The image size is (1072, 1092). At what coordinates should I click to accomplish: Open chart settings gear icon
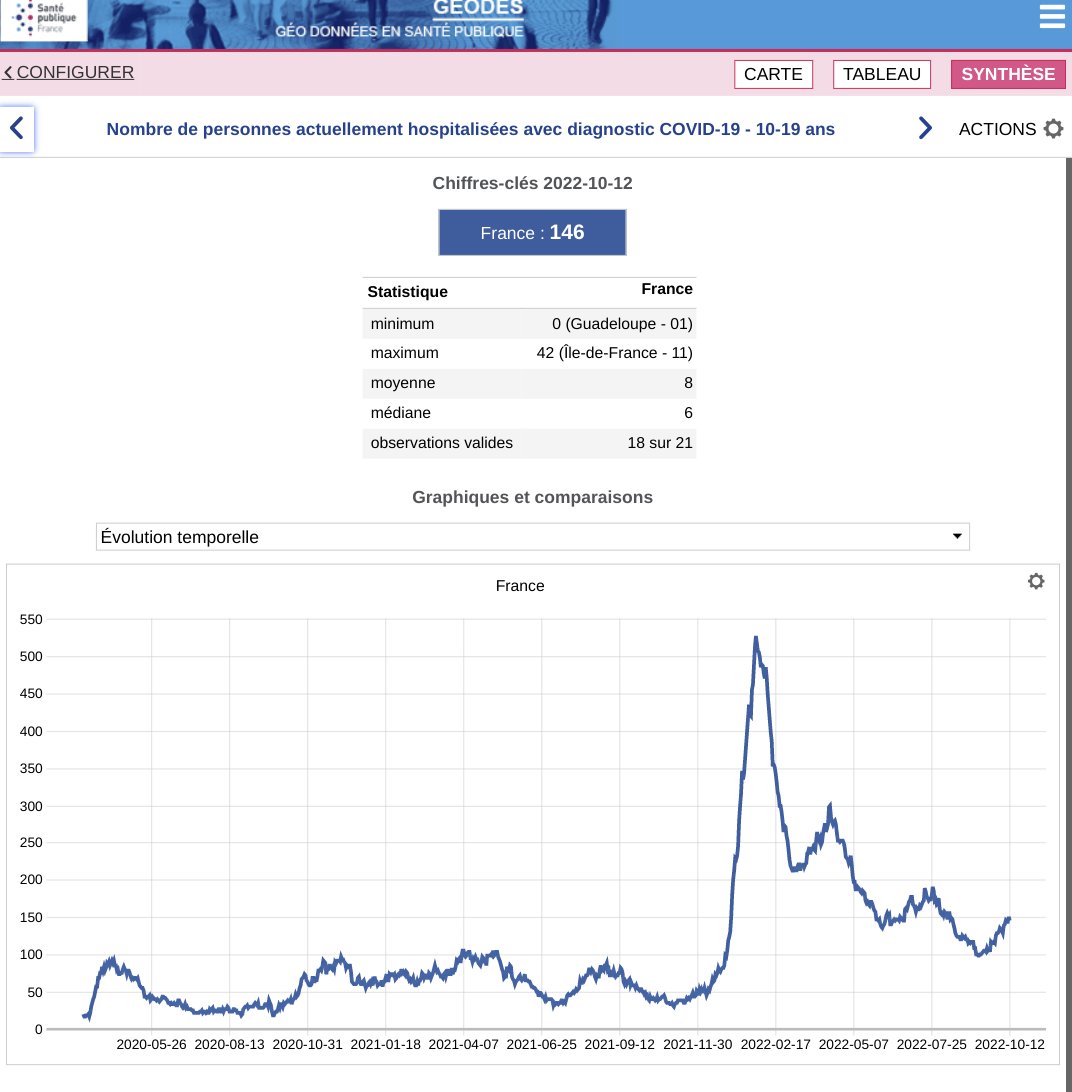pyautogui.click(x=1036, y=581)
